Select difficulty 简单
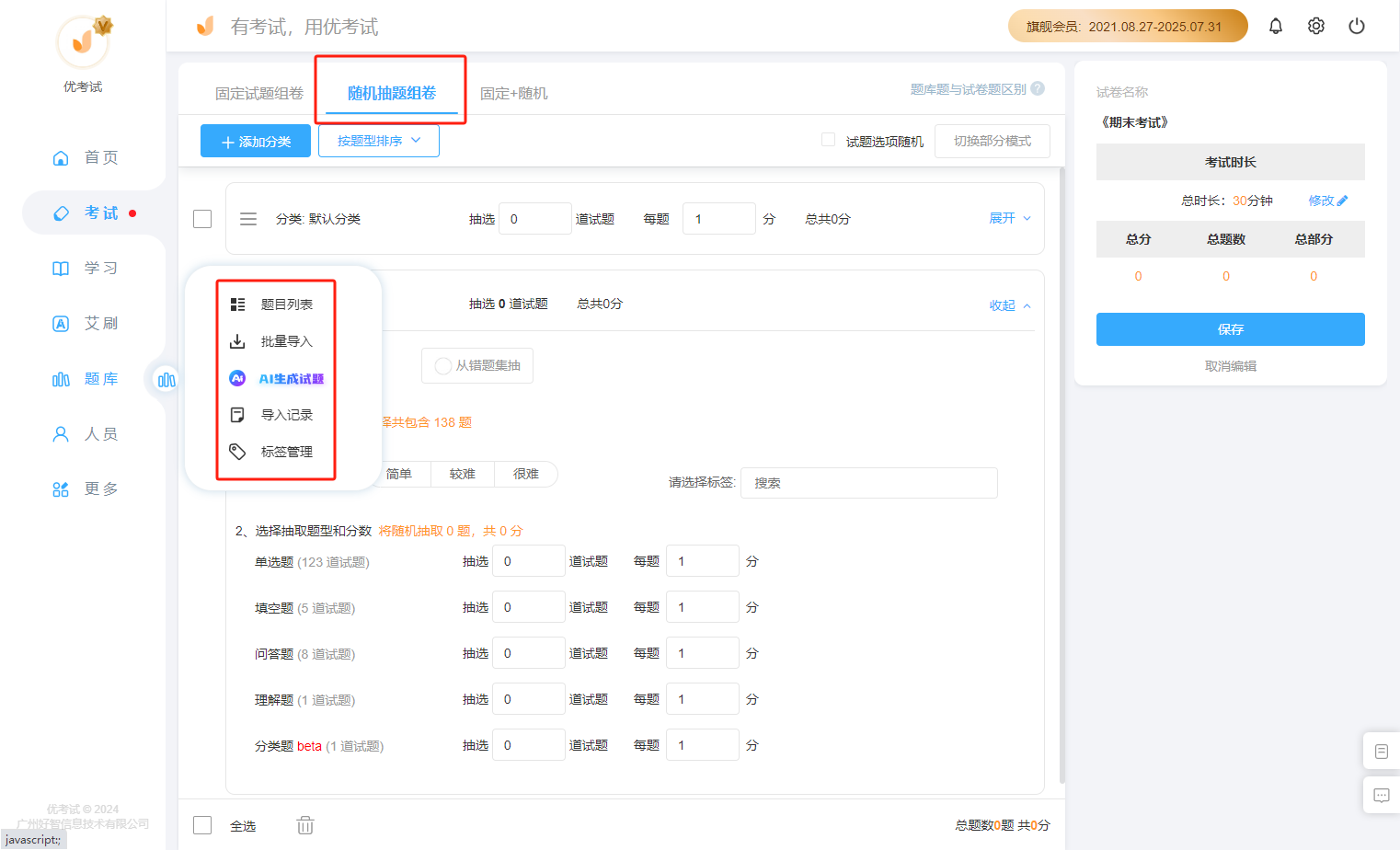The image size is (1400, 850). 399,474
